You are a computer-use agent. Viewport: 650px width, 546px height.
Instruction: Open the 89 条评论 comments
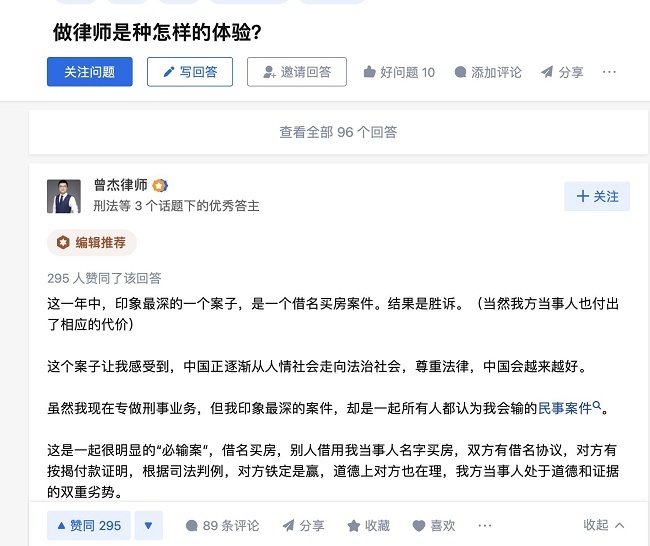tap(222, 525)
